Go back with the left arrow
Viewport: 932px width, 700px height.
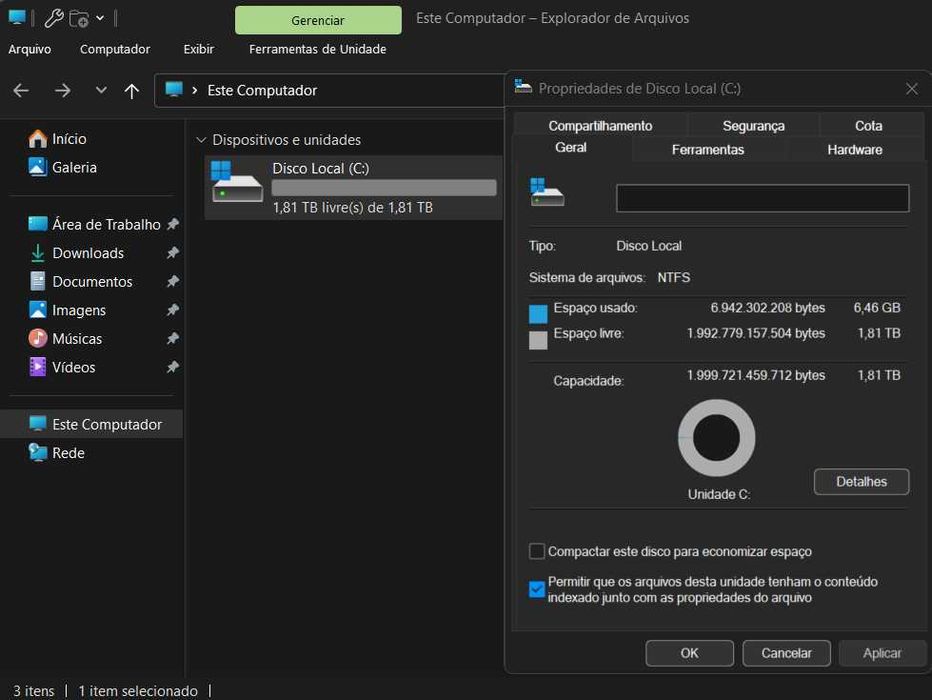[x=21, y=90]
